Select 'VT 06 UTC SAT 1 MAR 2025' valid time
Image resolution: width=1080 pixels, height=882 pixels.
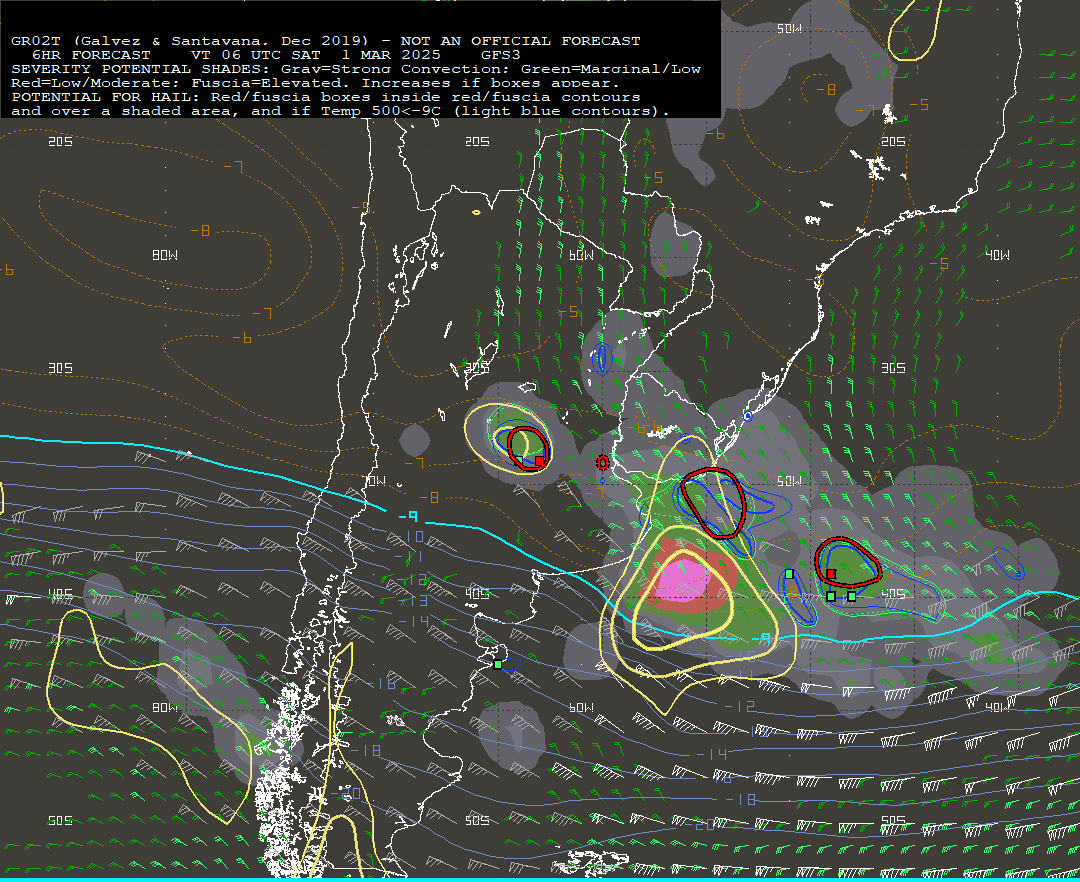pos(315,55)
